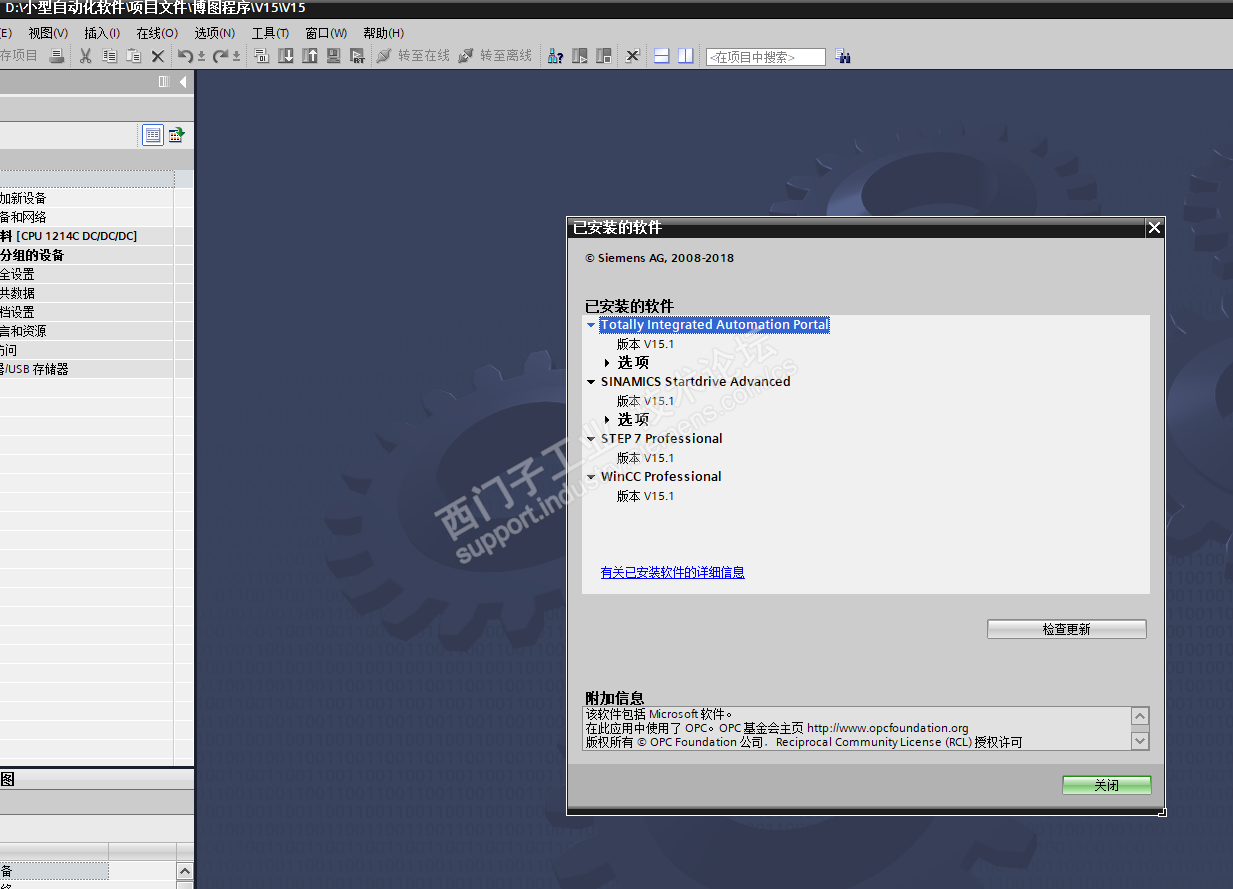Viewport: 1233px width, 889px height.
Task: Click 版本 V15.1 under STEP 7 Professional
Action: pyautogui.click(x=645, y=458)
